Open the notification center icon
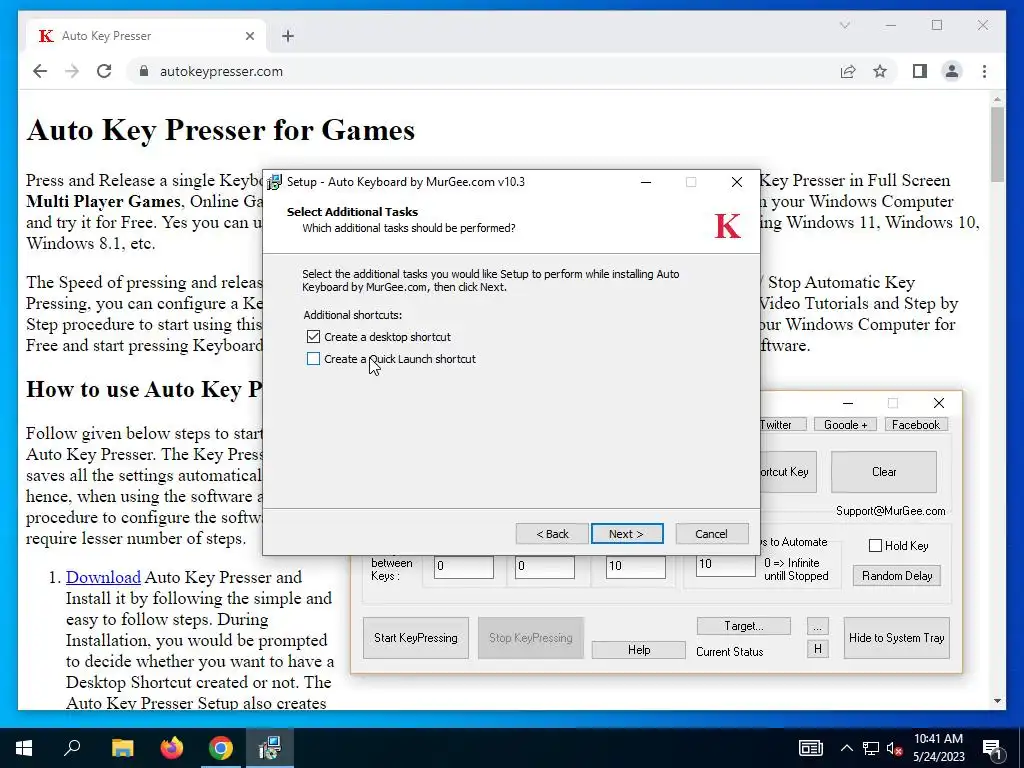1024x768 pixels. tap(993, 748)
